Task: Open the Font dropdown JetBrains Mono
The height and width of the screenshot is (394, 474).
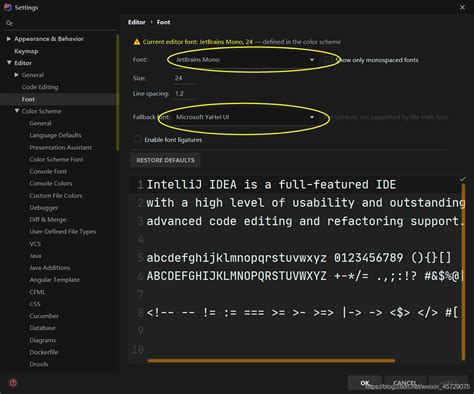Action: click(245, 60)
